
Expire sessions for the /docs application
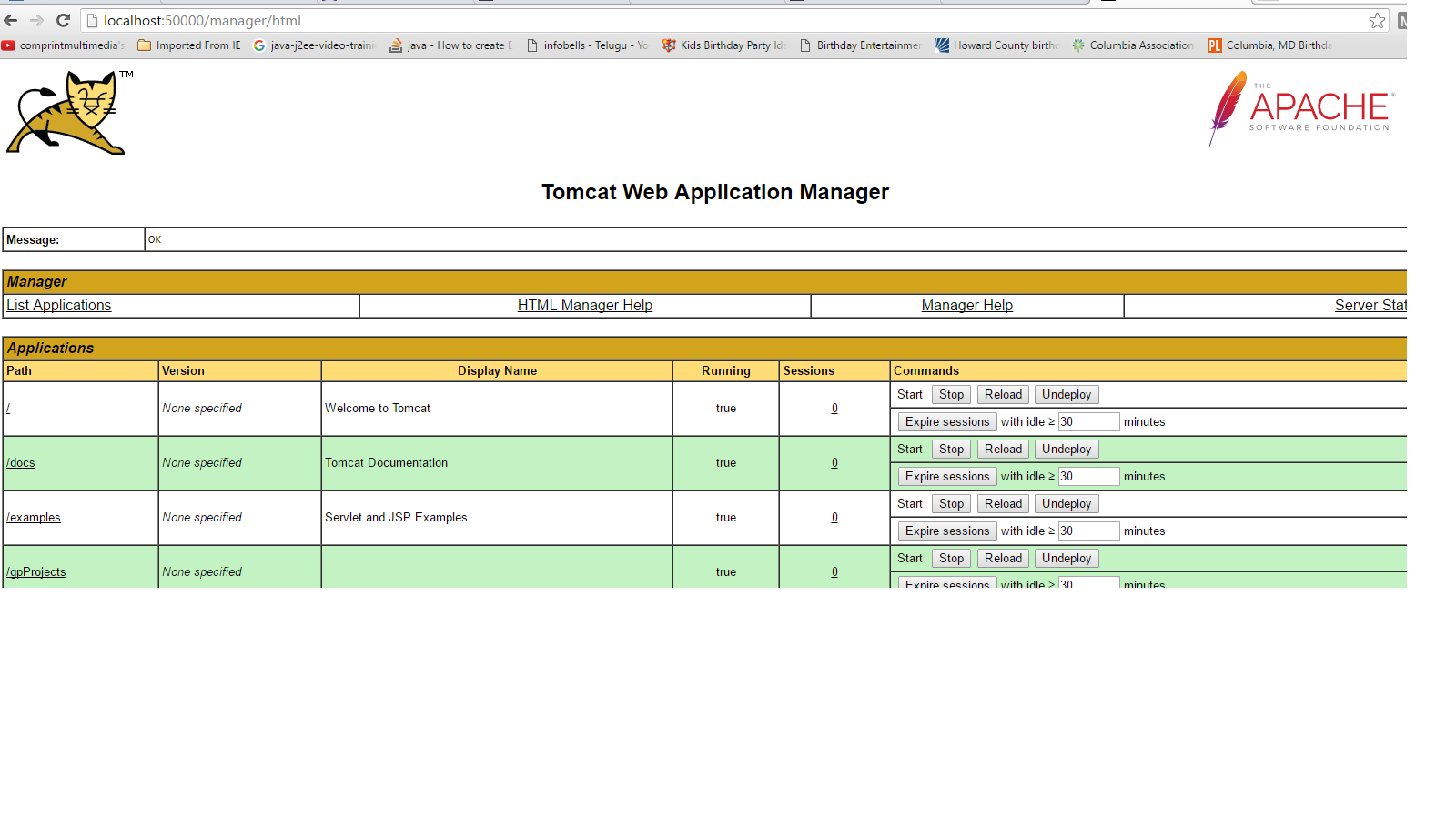pyautogui.click(x=946, y=477)
